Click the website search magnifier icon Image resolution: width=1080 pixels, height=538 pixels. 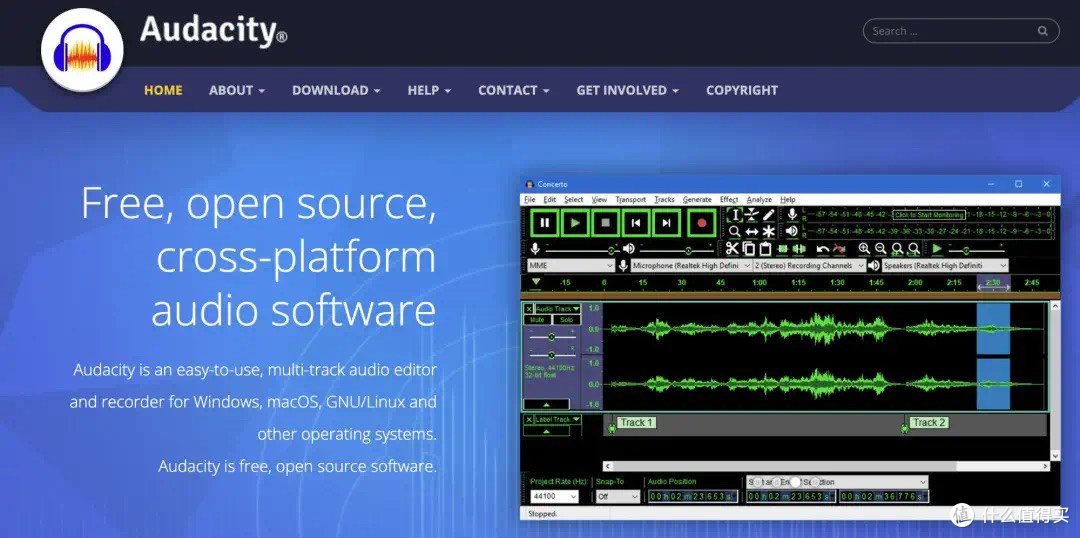point(1043,31)
